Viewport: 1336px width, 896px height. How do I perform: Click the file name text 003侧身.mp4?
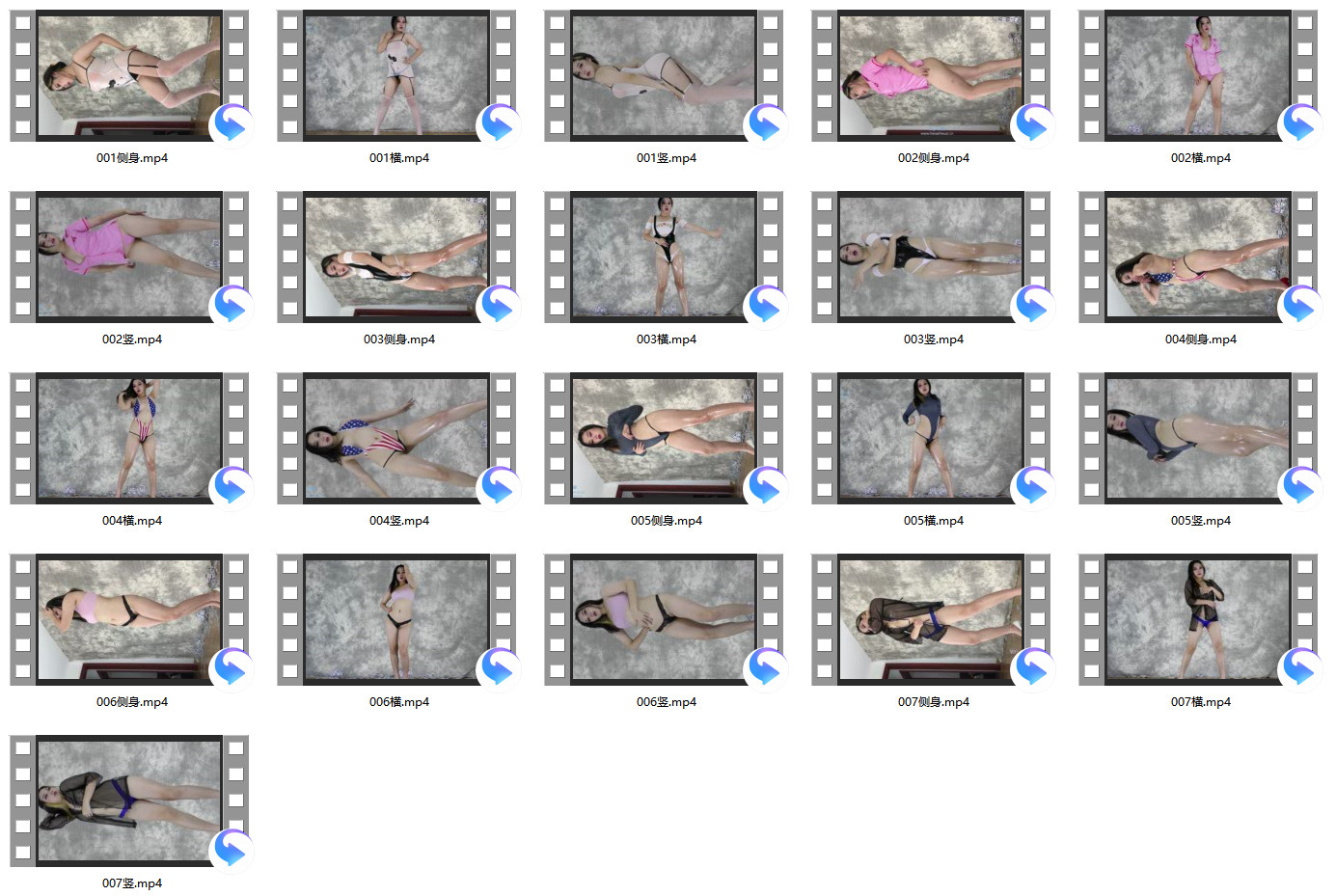tap(399, 339)
